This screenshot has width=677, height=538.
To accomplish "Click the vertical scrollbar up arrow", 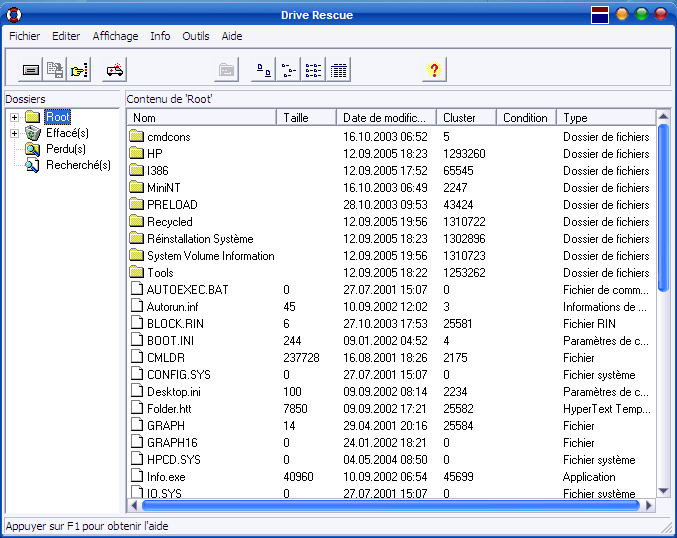I will coord(663,116).
